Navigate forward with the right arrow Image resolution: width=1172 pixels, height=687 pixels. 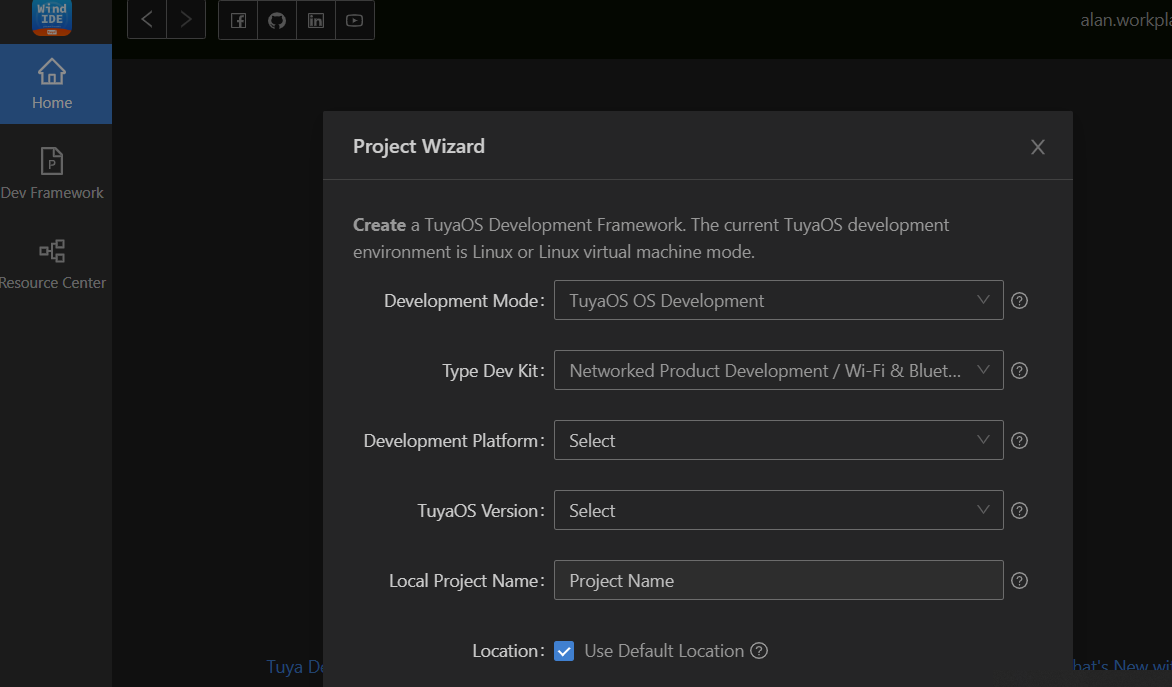click(186, 19)
